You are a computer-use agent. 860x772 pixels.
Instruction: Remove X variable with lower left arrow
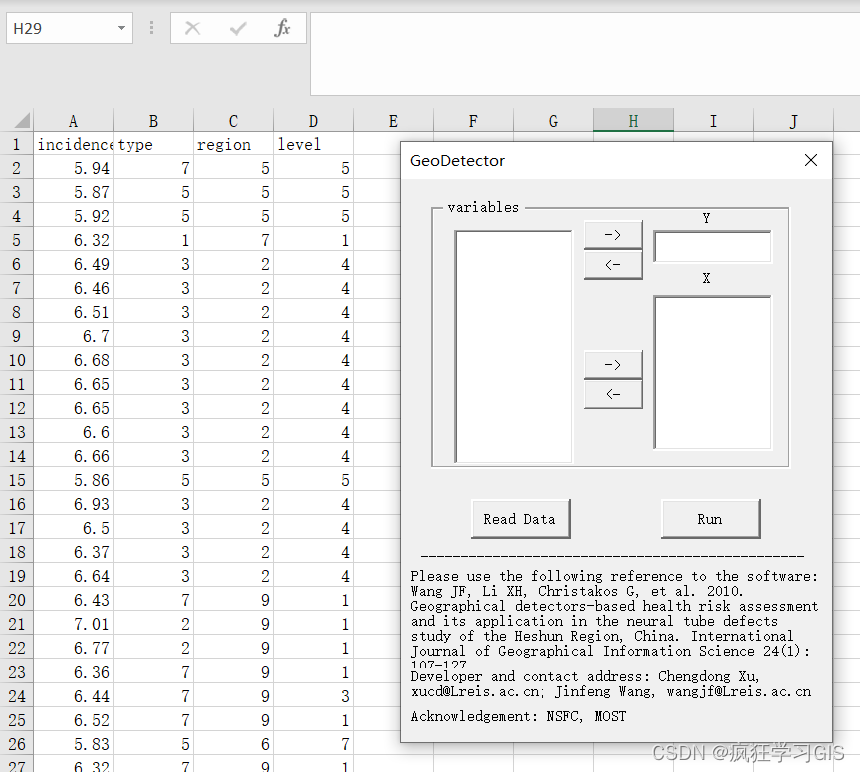(x=613, y=394)
